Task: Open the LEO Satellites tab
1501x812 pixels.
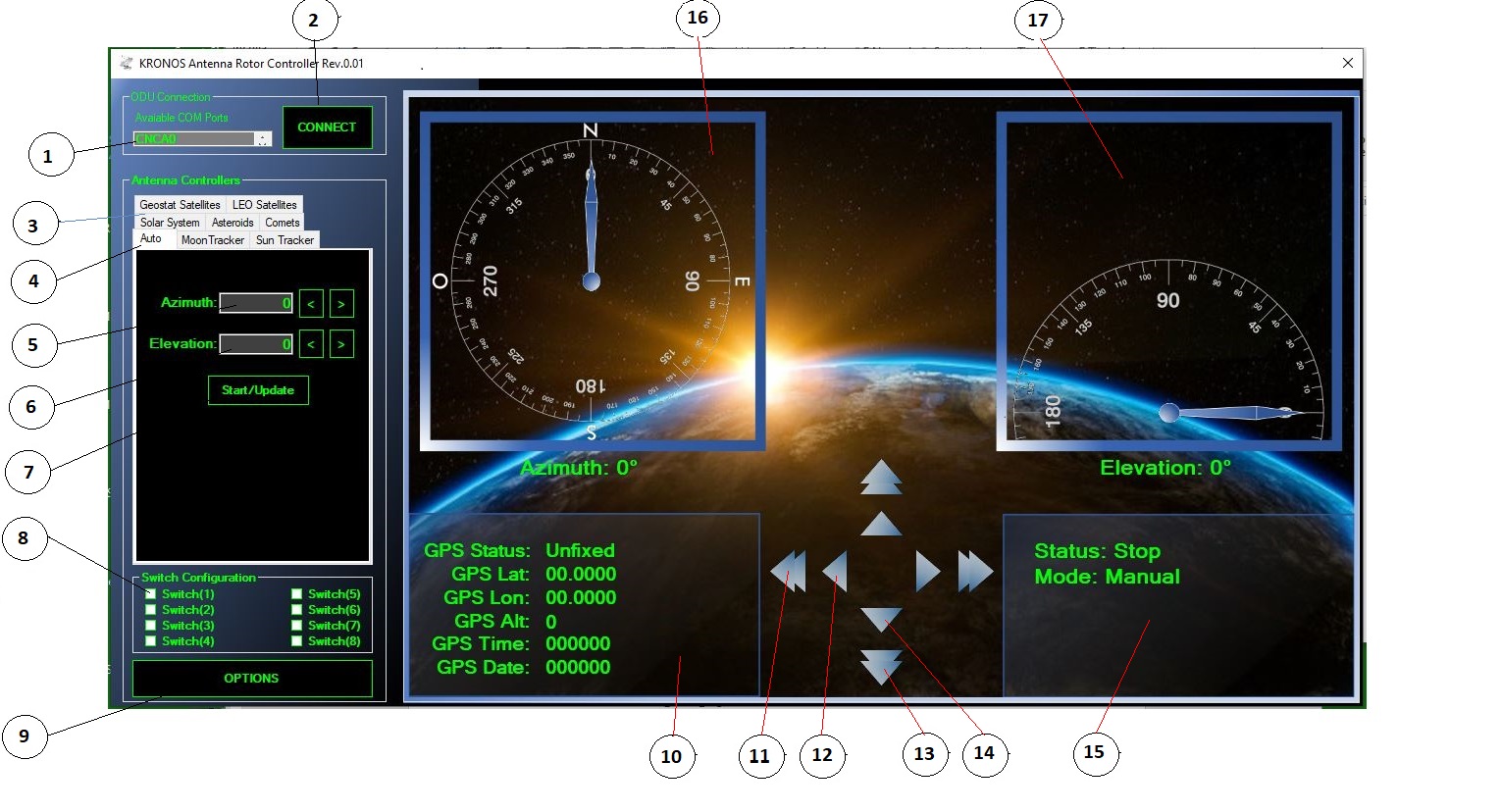Action: click(264, 205)
